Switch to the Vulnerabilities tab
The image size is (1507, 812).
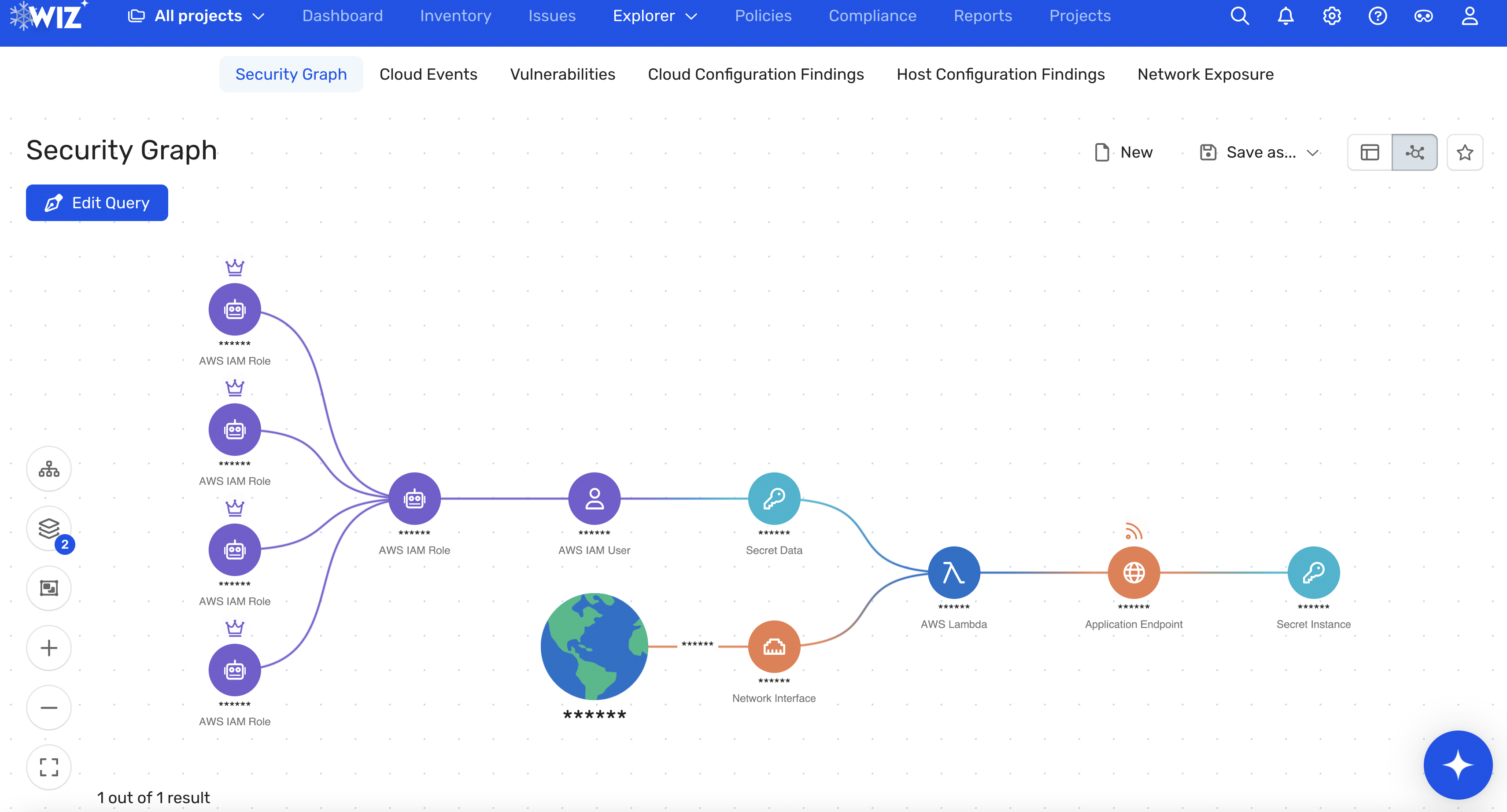coord(562,74)
